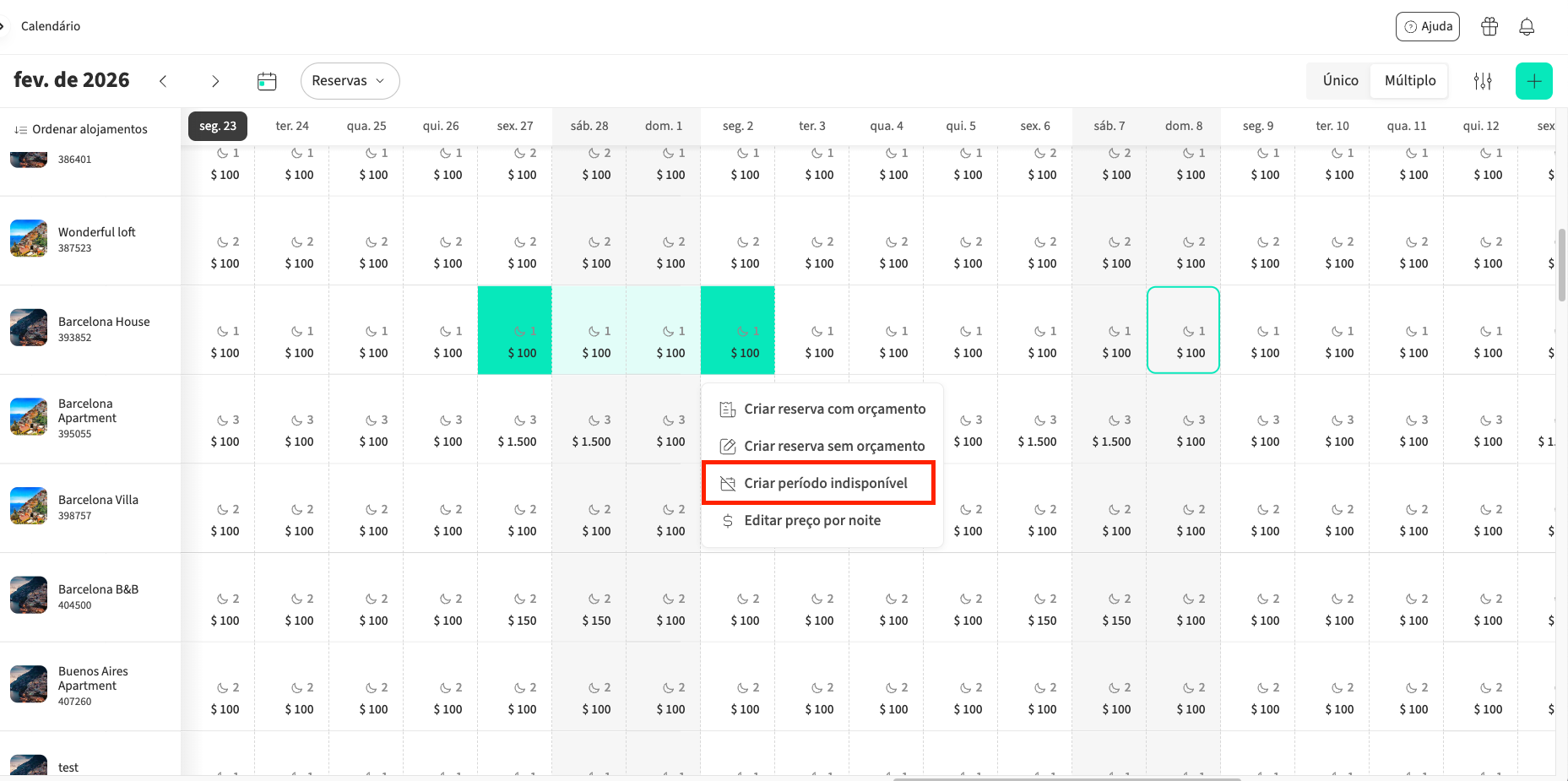Click the vertical scrollbar on the right
1568x781 pixels.
(x=1561, y=265)
